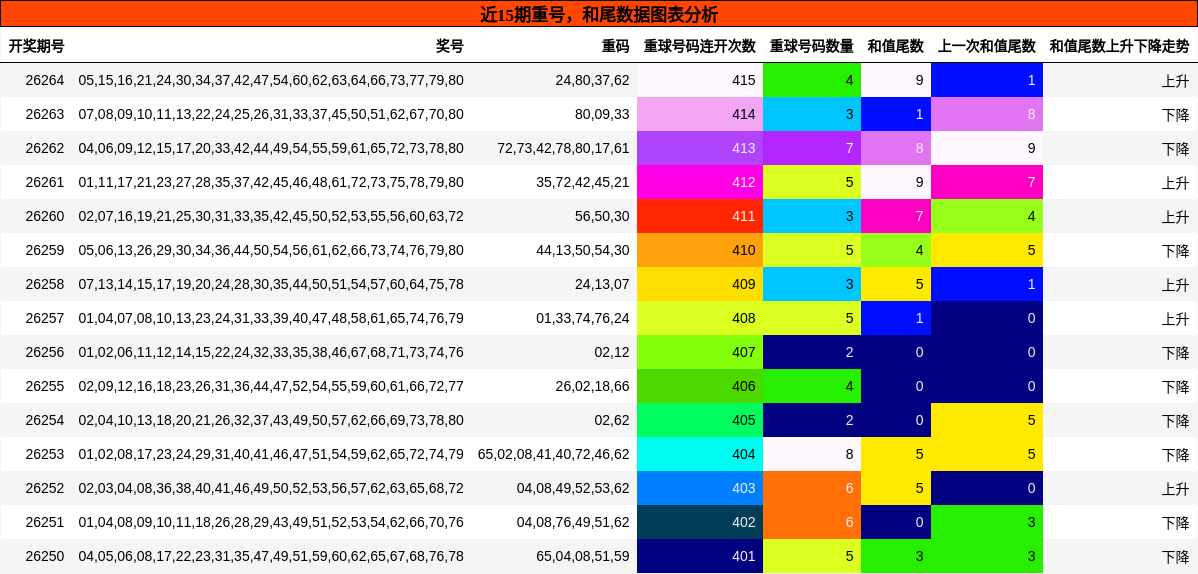The height and width of the screenshot is (574, 1198).
Task: Select issue number 26260
Action: (45, 216)
